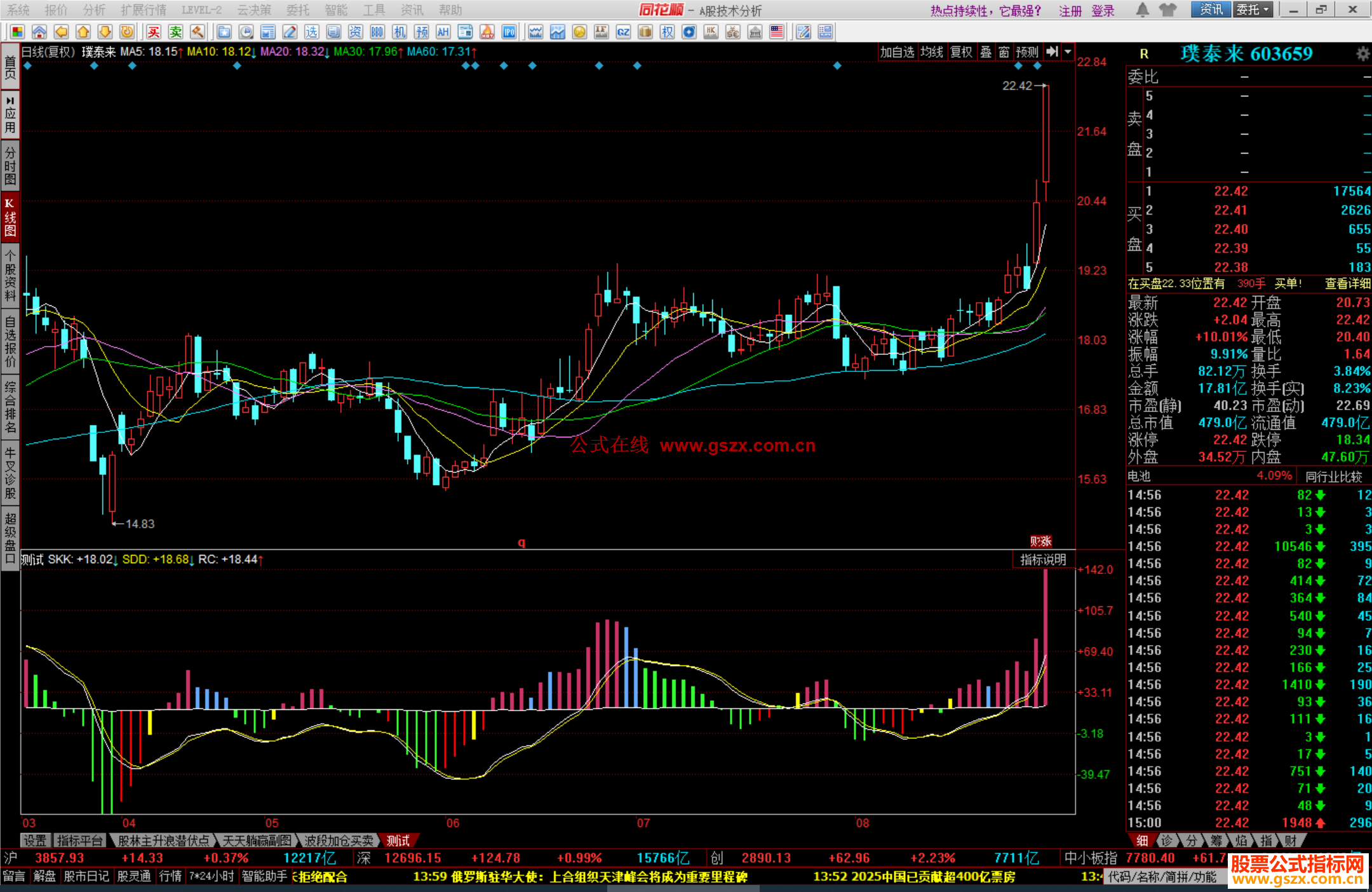Click the notification bell icon
This screenshot has width=1372, height=892.
point(1142,10)
